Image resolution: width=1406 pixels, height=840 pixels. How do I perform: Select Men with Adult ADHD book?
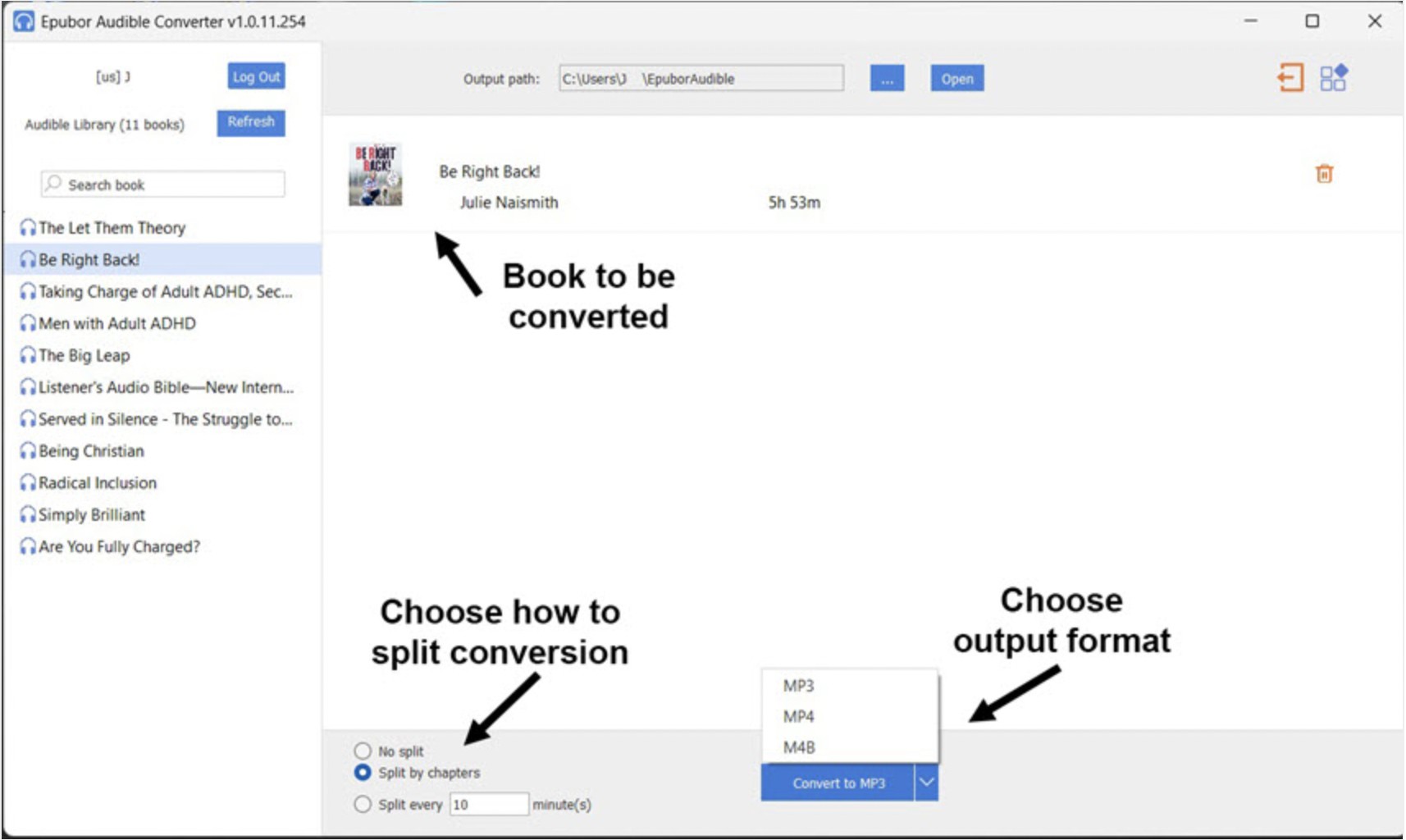click(x=162, y=323)
